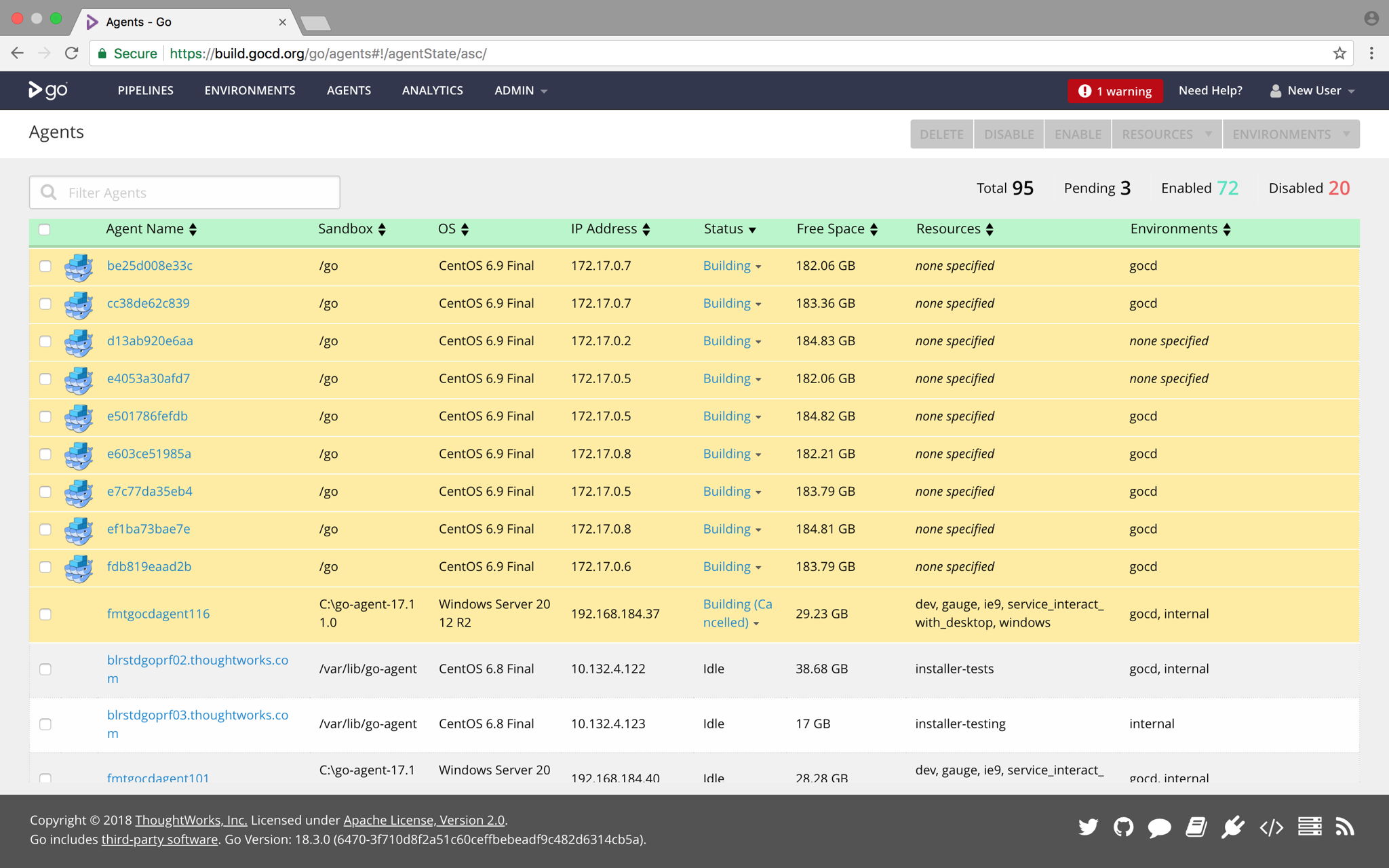Expand the Building status of be25d008e33c

pos(732,266)
